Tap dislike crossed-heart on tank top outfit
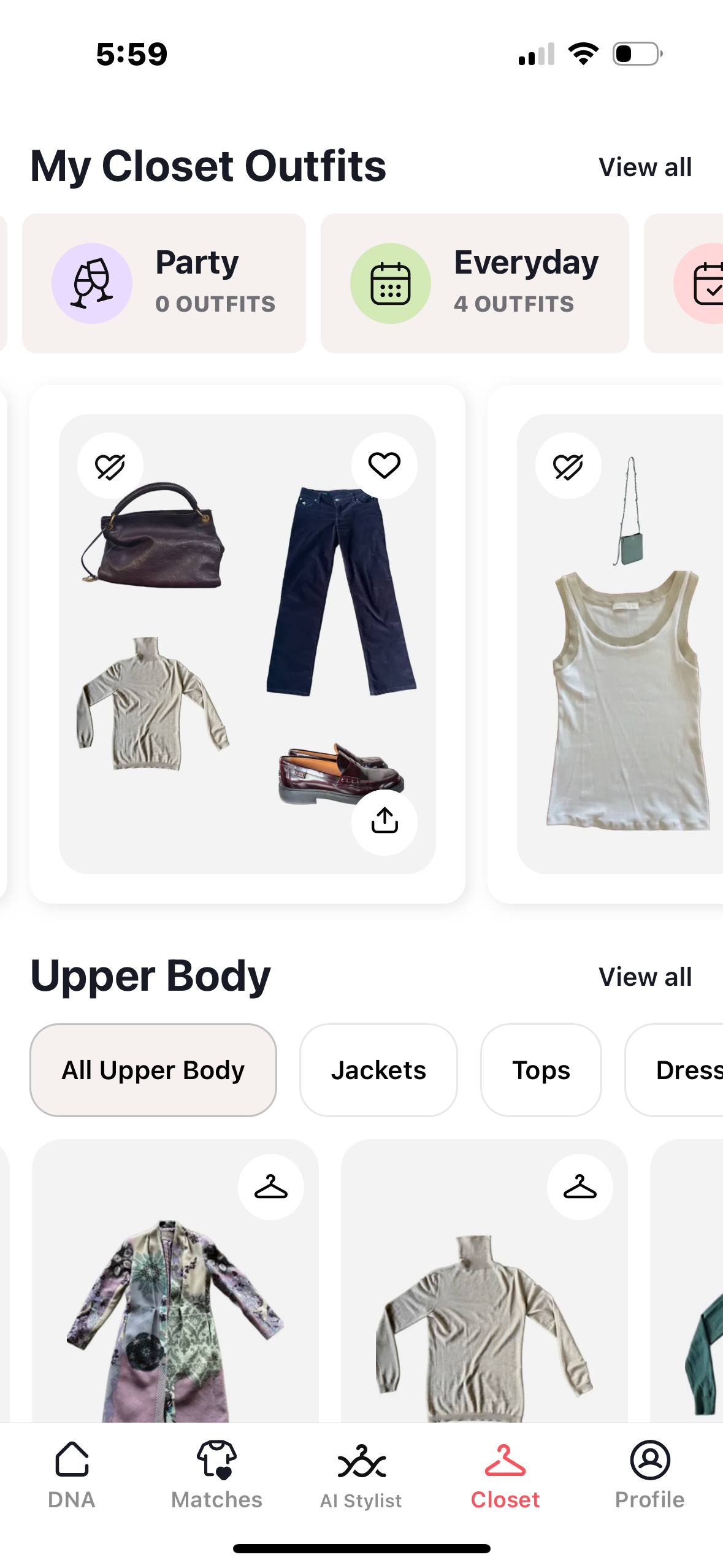 pos(568,466)
